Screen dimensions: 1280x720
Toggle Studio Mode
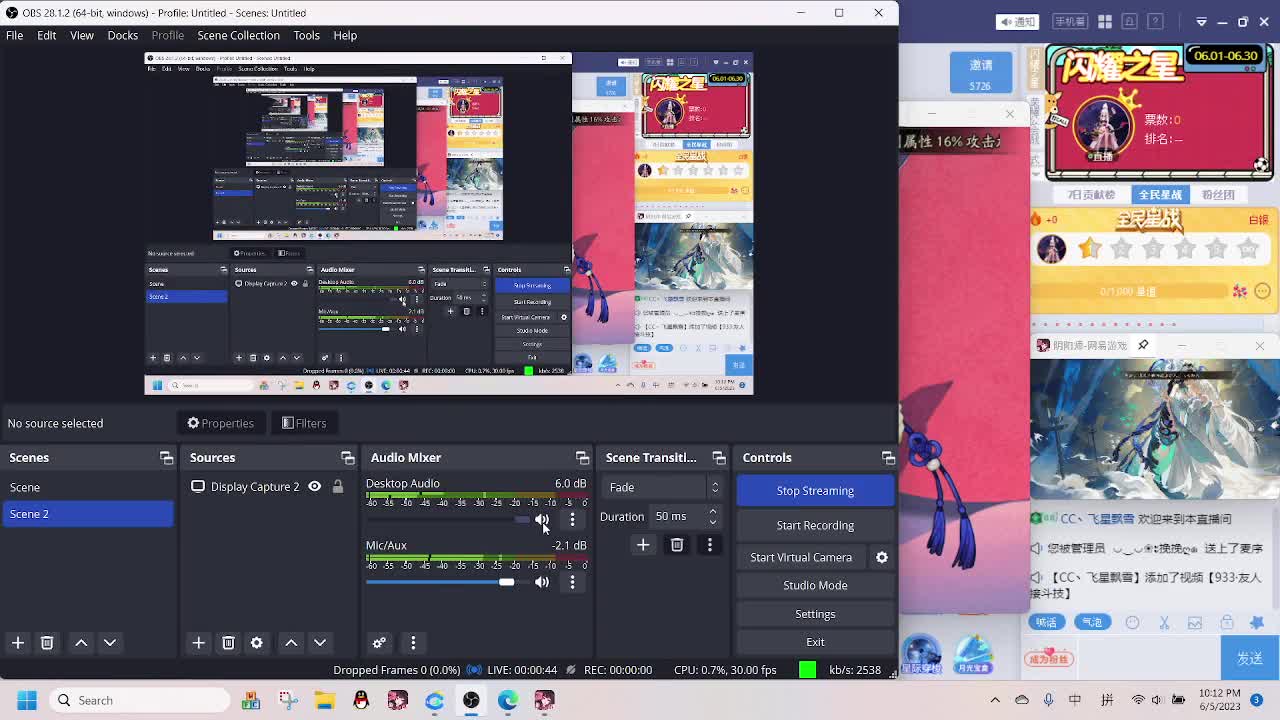coord(815,585)
